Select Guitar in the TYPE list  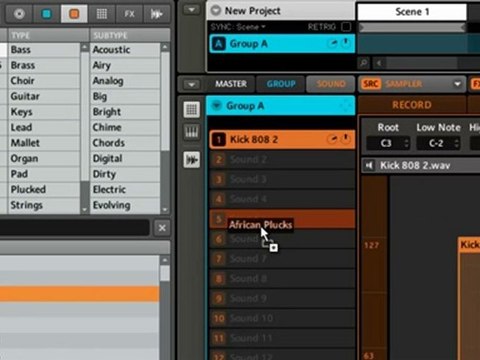tap(44, 96)
